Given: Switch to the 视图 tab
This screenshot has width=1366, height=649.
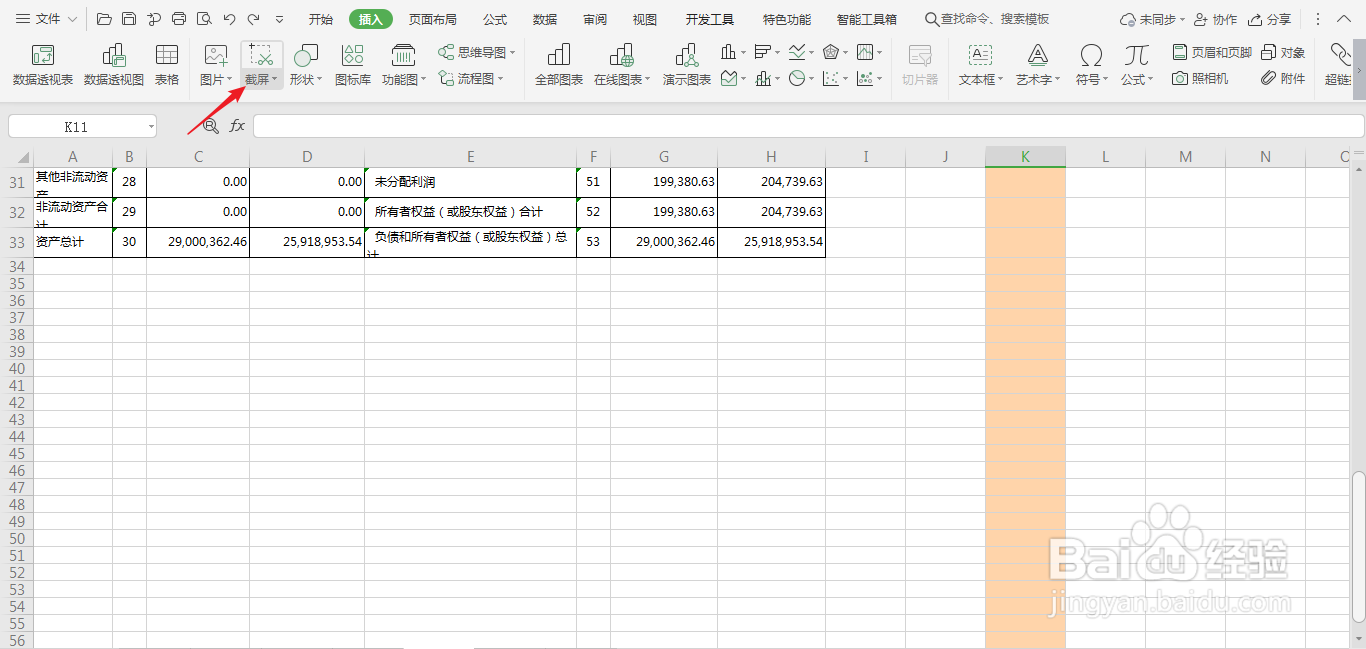Looking at the screenshot, I should click(645, 19).
